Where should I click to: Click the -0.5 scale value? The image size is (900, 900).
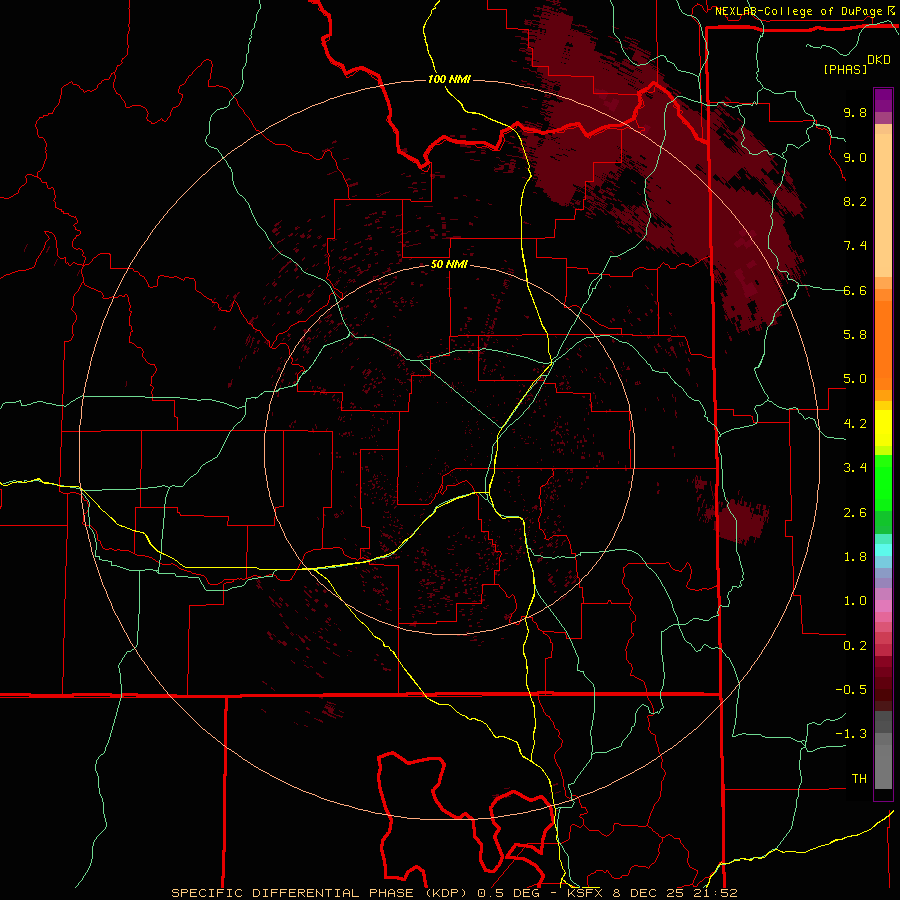(x=851, y=690)
